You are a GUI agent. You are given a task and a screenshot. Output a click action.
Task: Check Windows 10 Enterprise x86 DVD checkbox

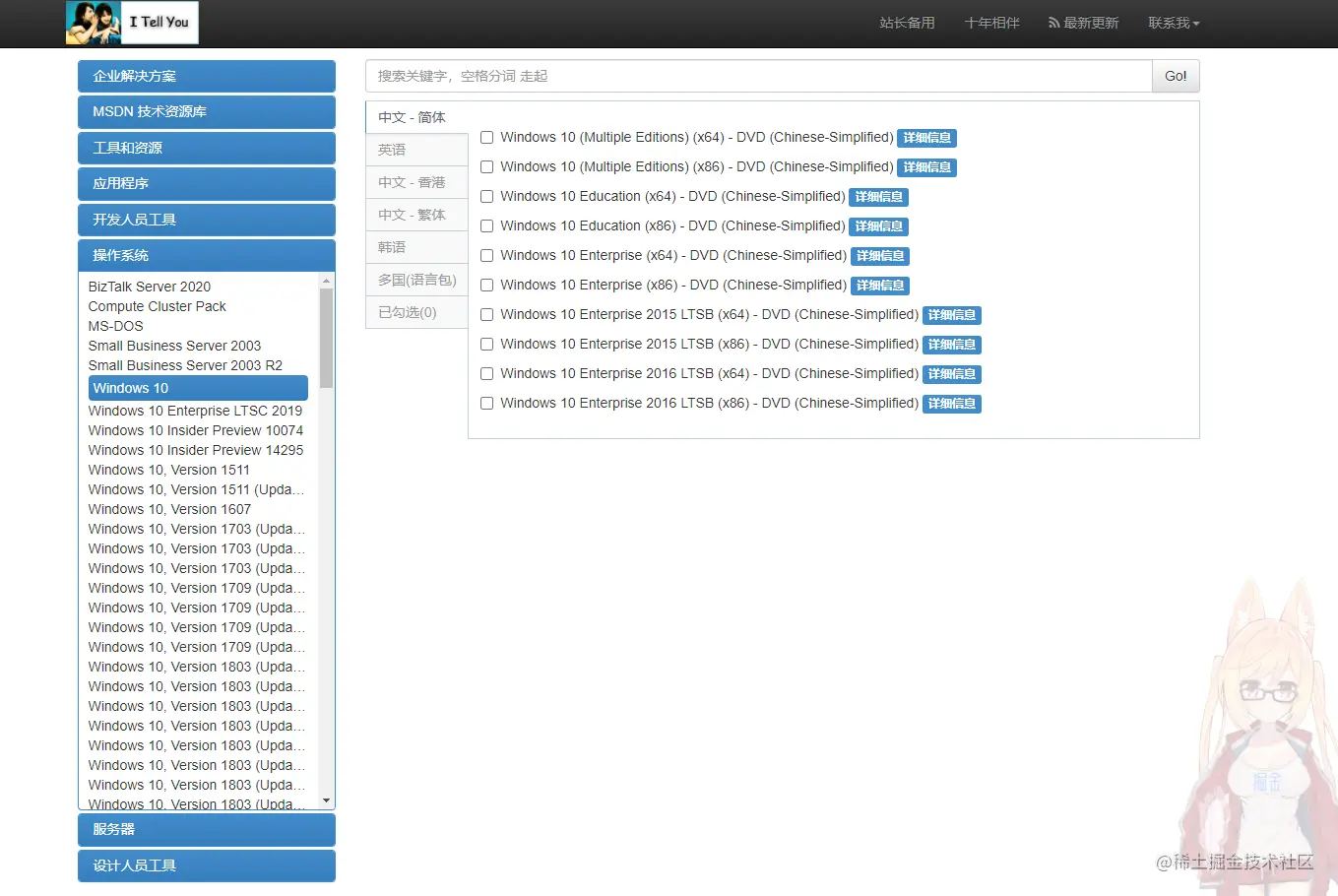[x=486, y=286]
